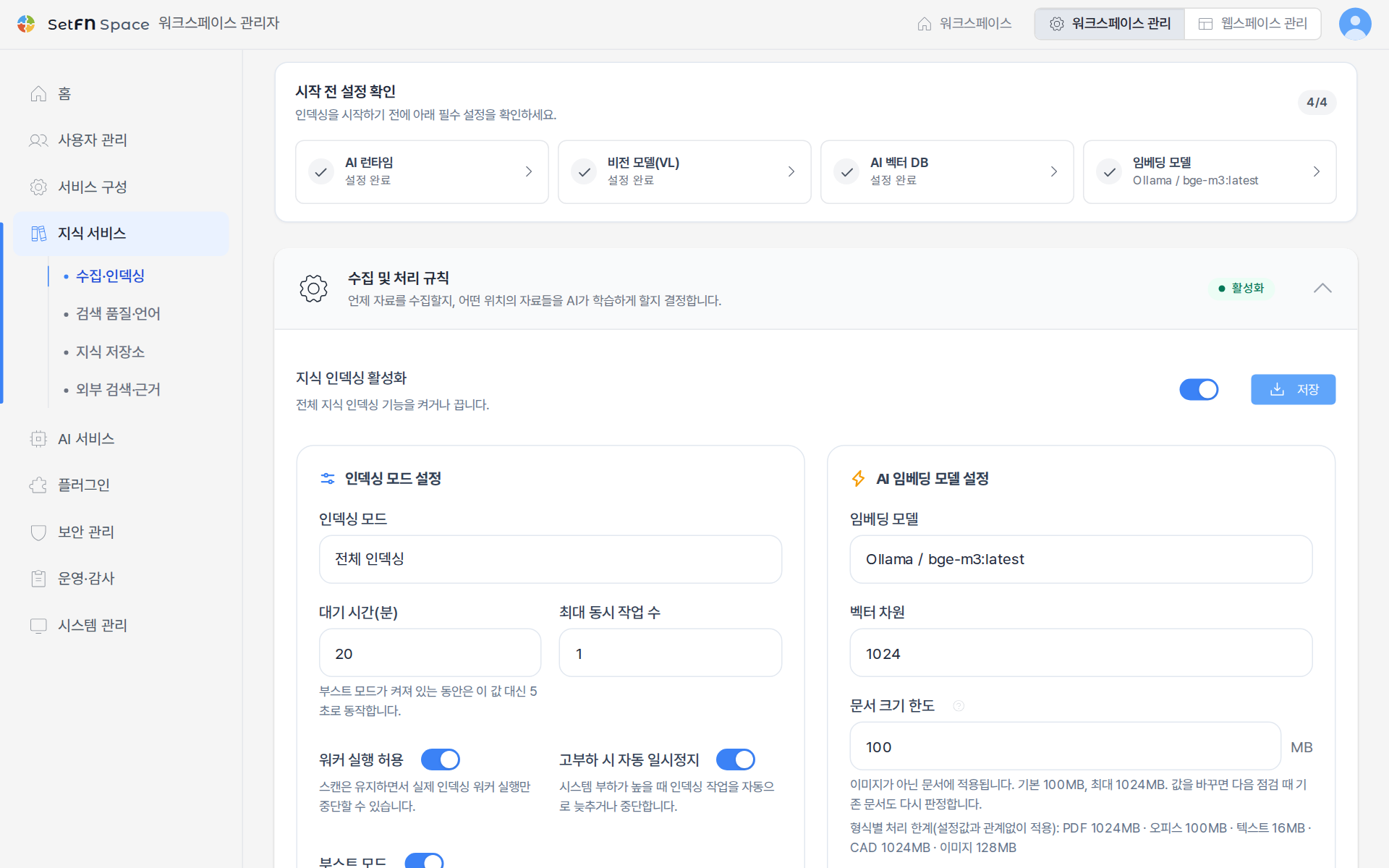This screenshot has width=1389, height=868.
Task: Open 사용자 관리 in the sidebar
Action: coord(122,140)
